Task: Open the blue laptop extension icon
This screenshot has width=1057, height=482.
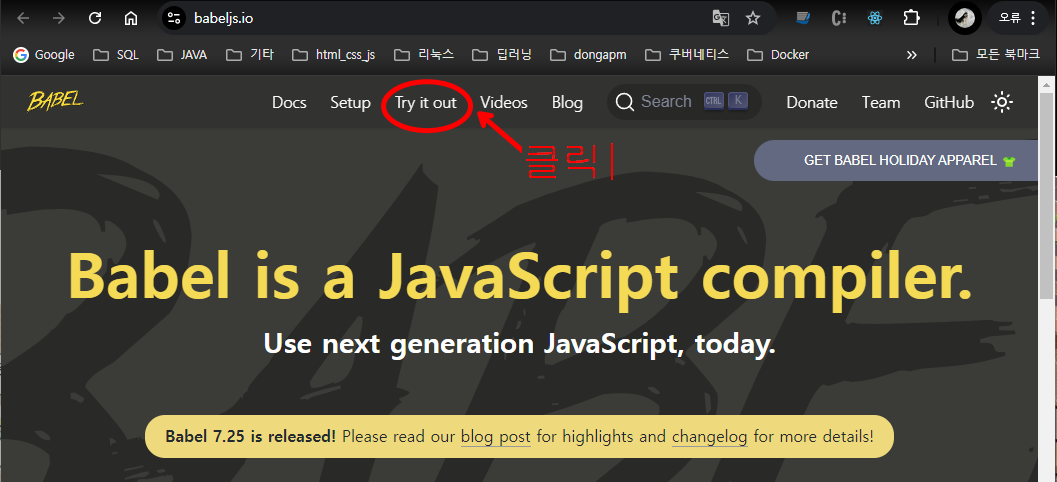Action: [x=802, y=18]
